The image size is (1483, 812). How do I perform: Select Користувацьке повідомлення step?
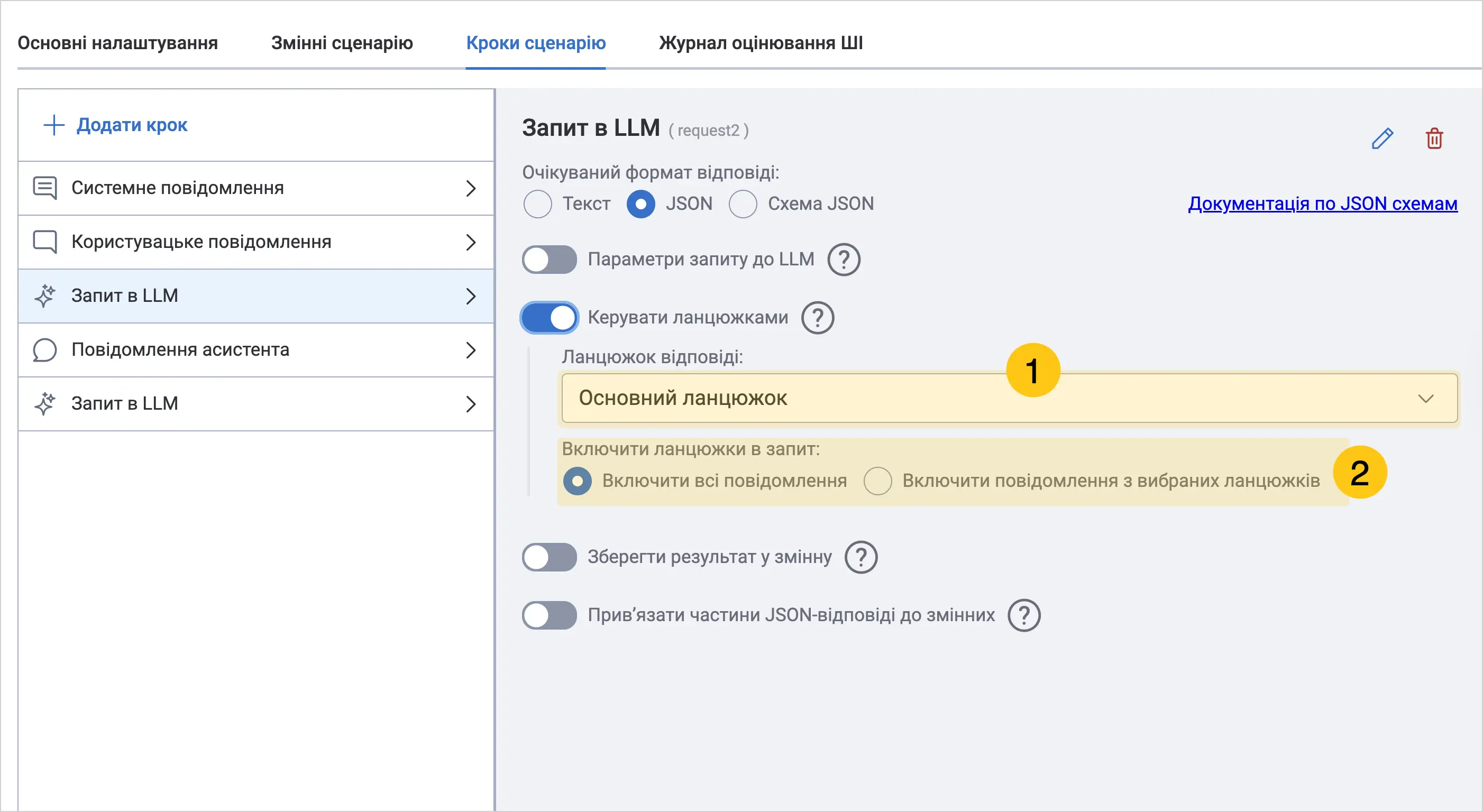256,242
